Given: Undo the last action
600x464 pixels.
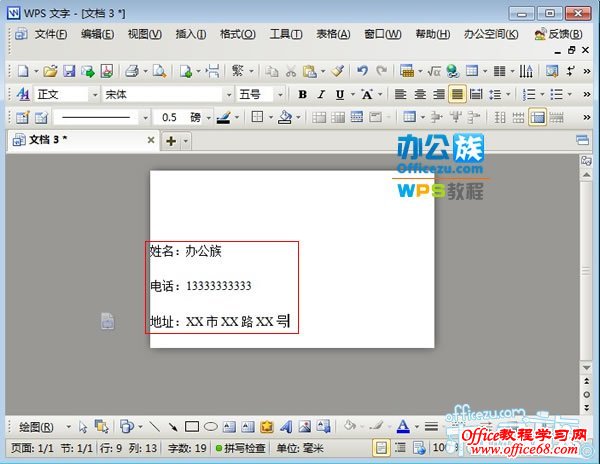Looking at the screenshot, I should pyautogui.click(x=362, y=71).
